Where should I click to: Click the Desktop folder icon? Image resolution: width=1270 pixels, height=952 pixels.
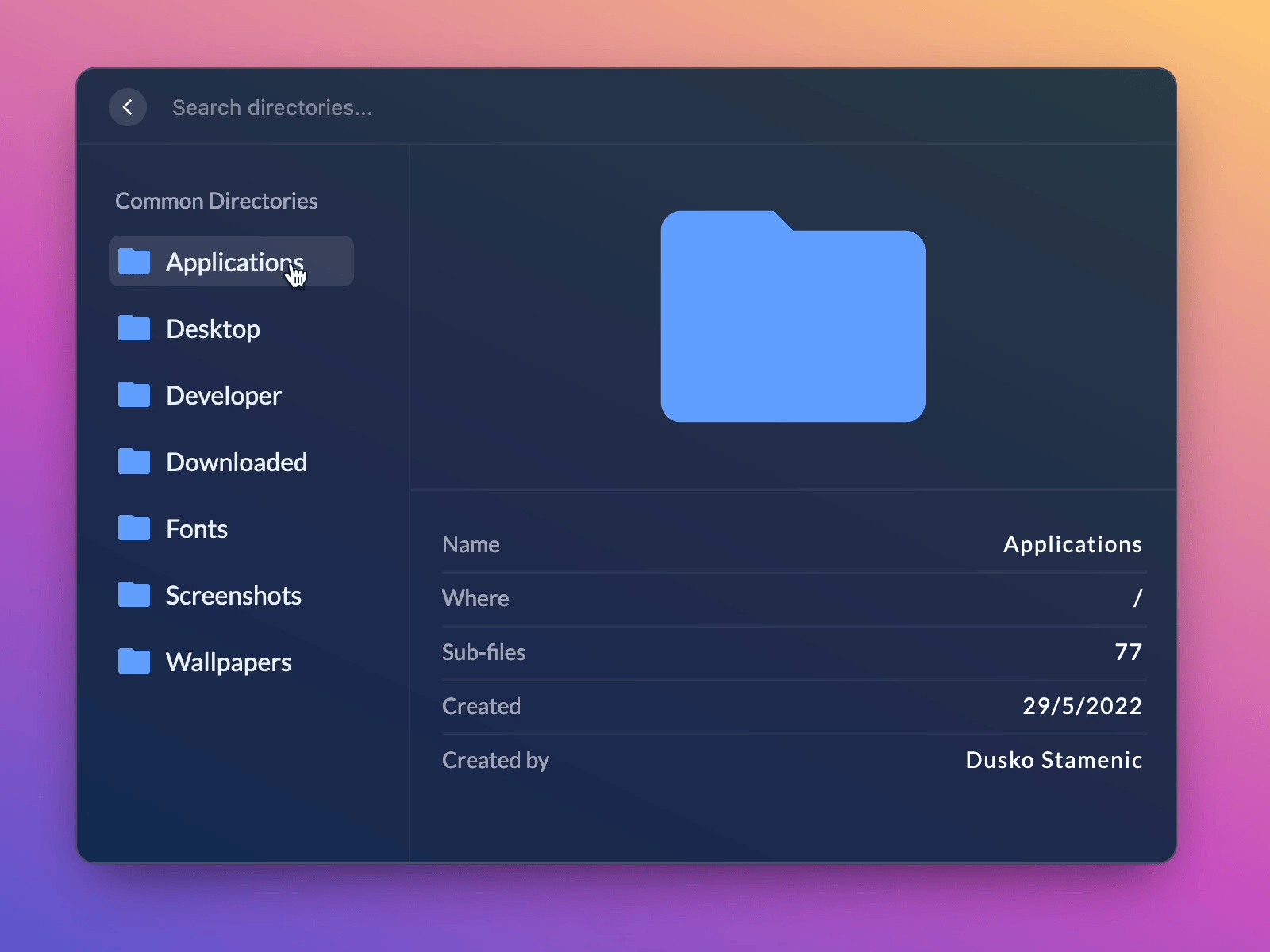click(x=133, y=328)
